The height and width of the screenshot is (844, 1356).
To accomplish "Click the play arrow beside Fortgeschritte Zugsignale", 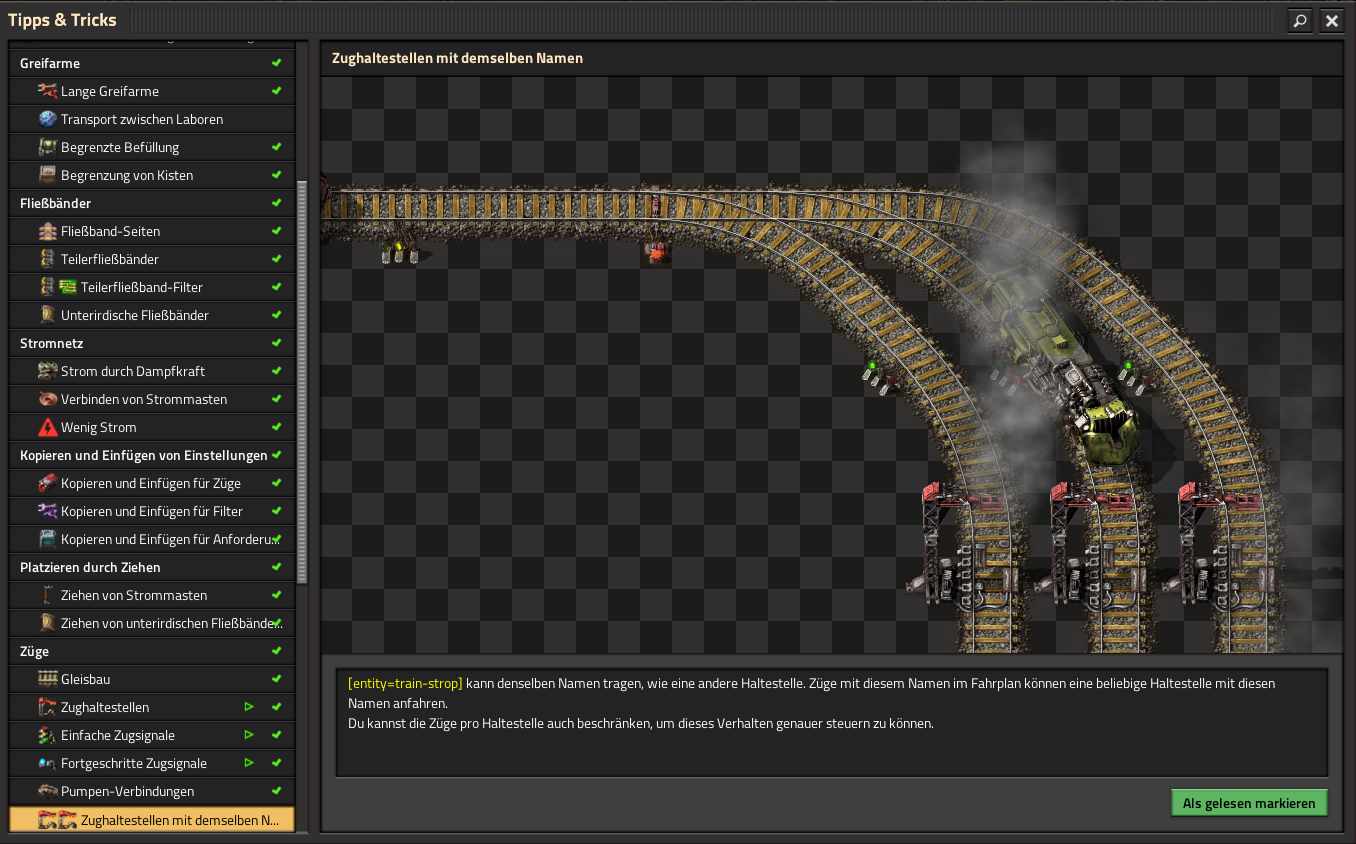I will pyautogui.click(x=249, y=763).
